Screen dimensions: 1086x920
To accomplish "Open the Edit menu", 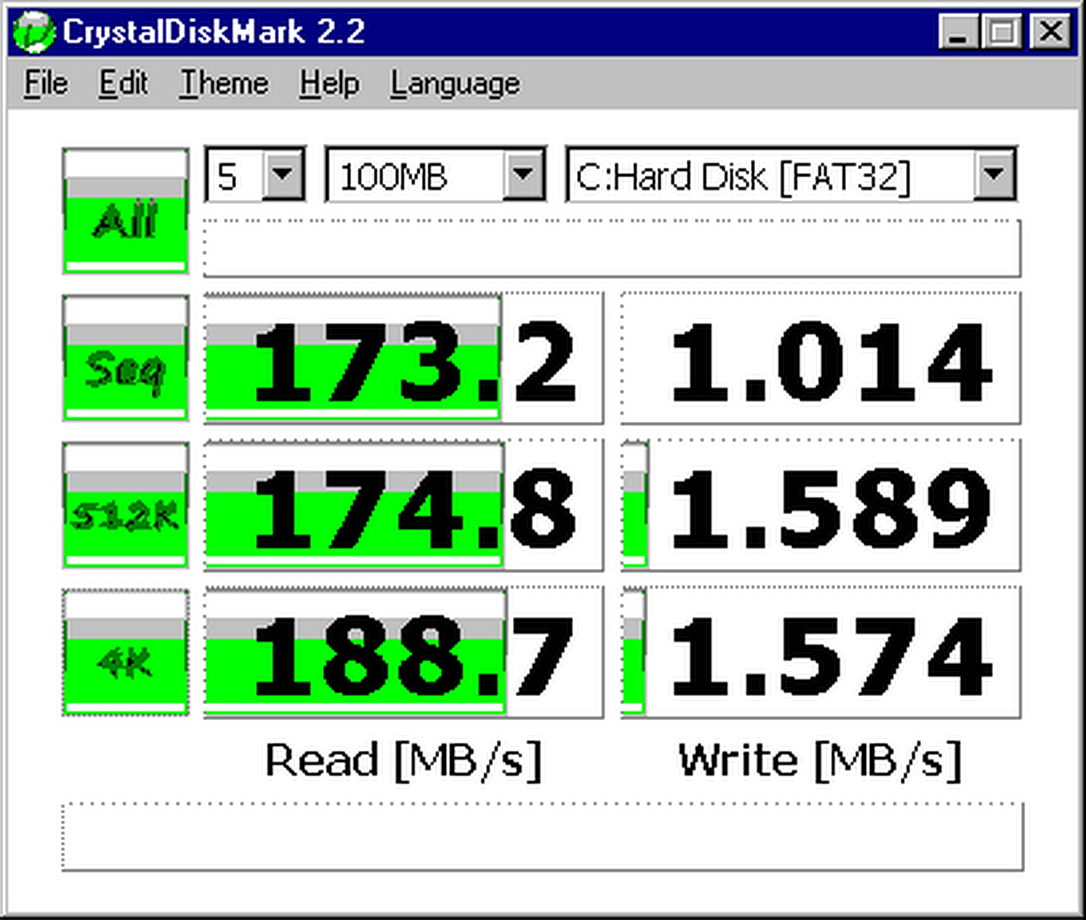I will (x=123, y=84).
